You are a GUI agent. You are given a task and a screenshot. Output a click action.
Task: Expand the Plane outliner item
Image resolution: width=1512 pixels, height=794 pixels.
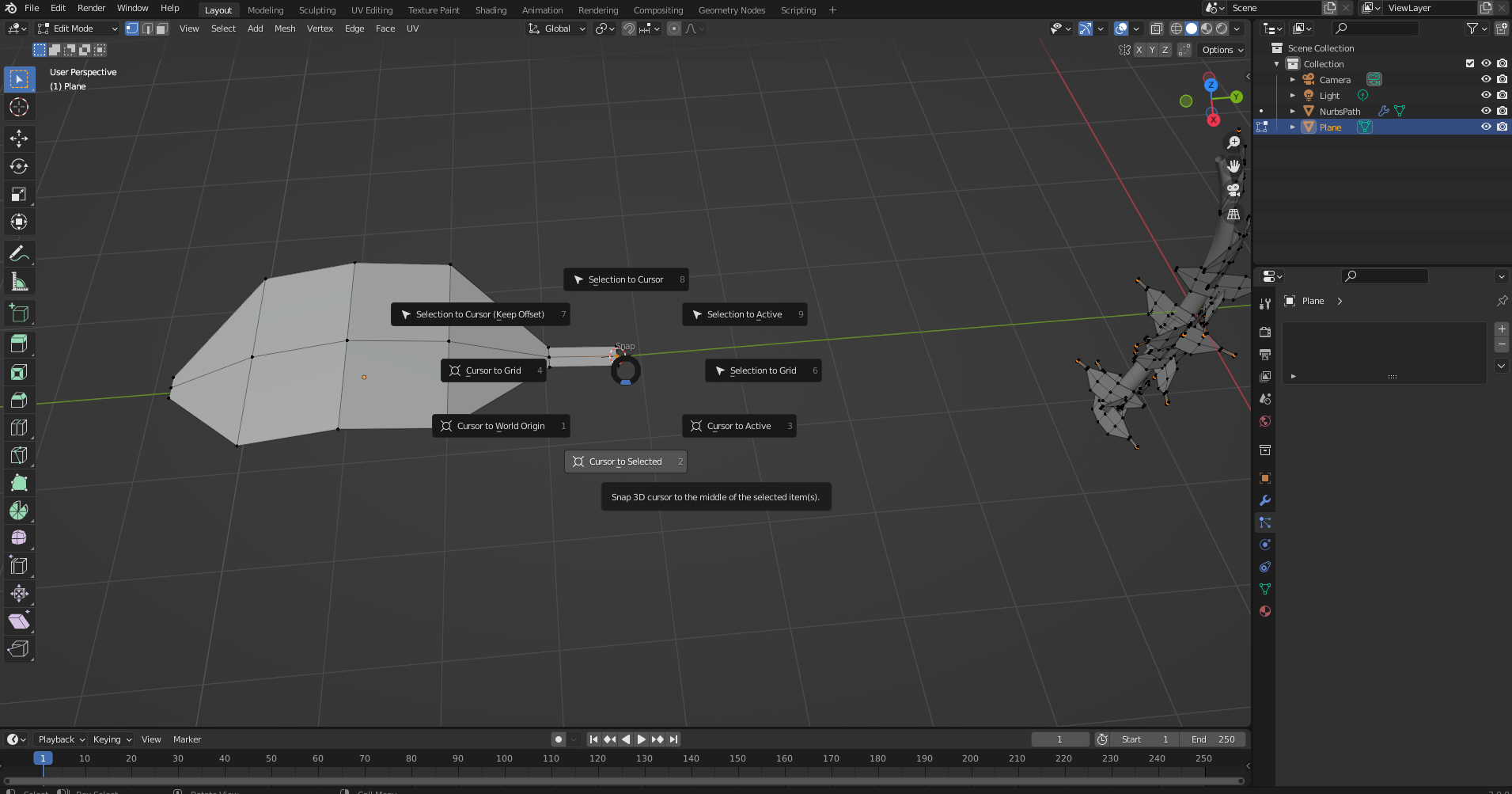[1293, 127]
